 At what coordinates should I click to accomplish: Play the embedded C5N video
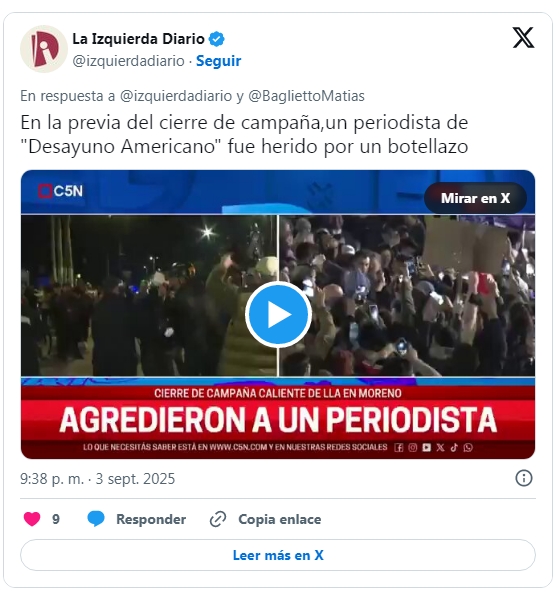pos(278,314)
